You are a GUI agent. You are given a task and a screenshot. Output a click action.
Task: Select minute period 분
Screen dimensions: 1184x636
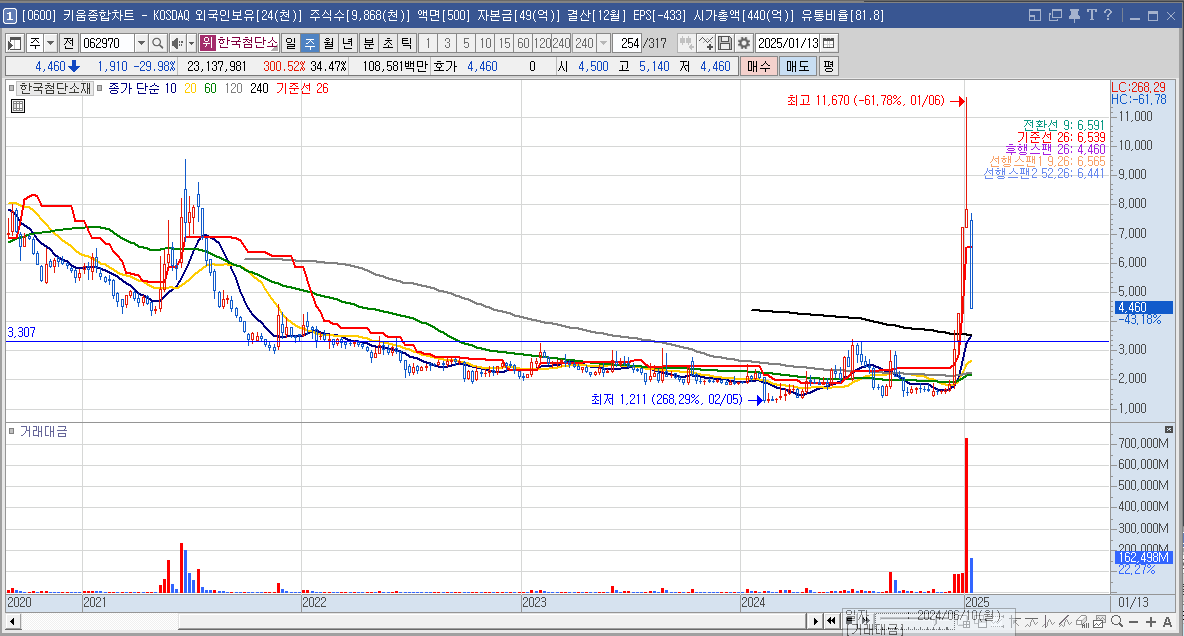tap(368, 44)
